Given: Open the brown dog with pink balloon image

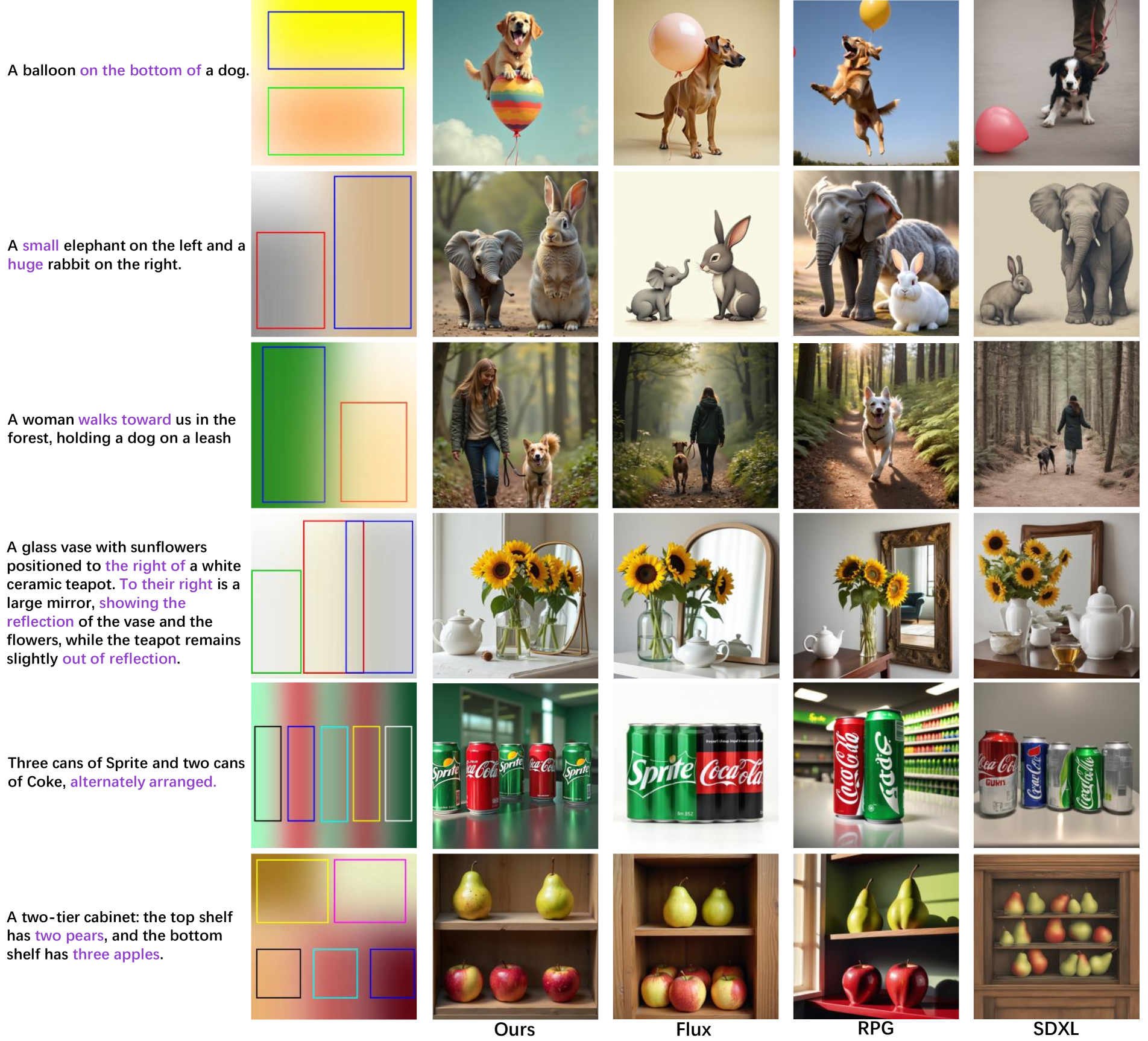Looking at the screenshot, I should point(696,83).
